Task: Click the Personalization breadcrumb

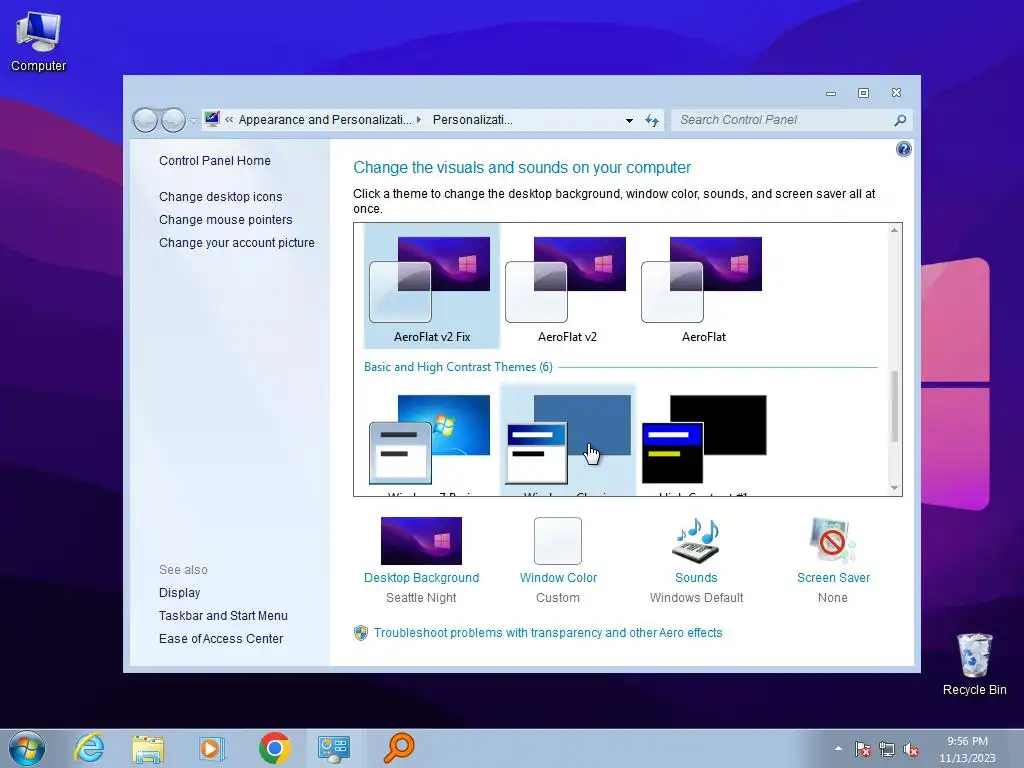Action: coord(472,120)
